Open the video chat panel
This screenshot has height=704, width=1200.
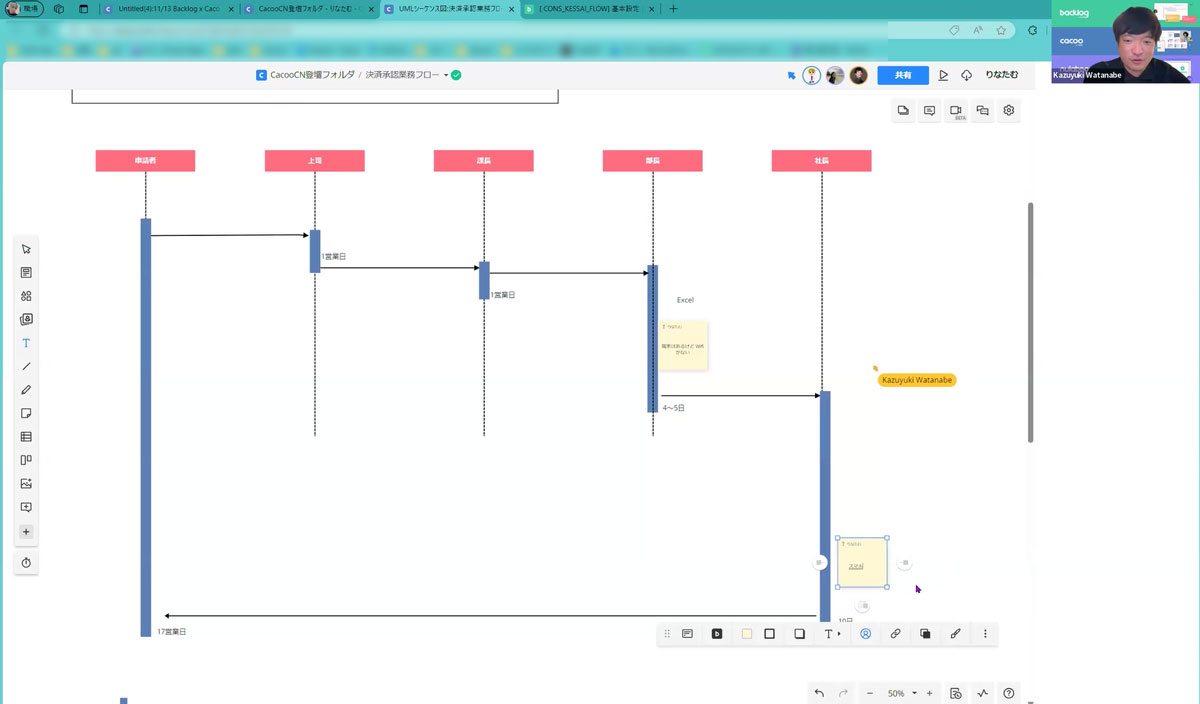point(956,111)
